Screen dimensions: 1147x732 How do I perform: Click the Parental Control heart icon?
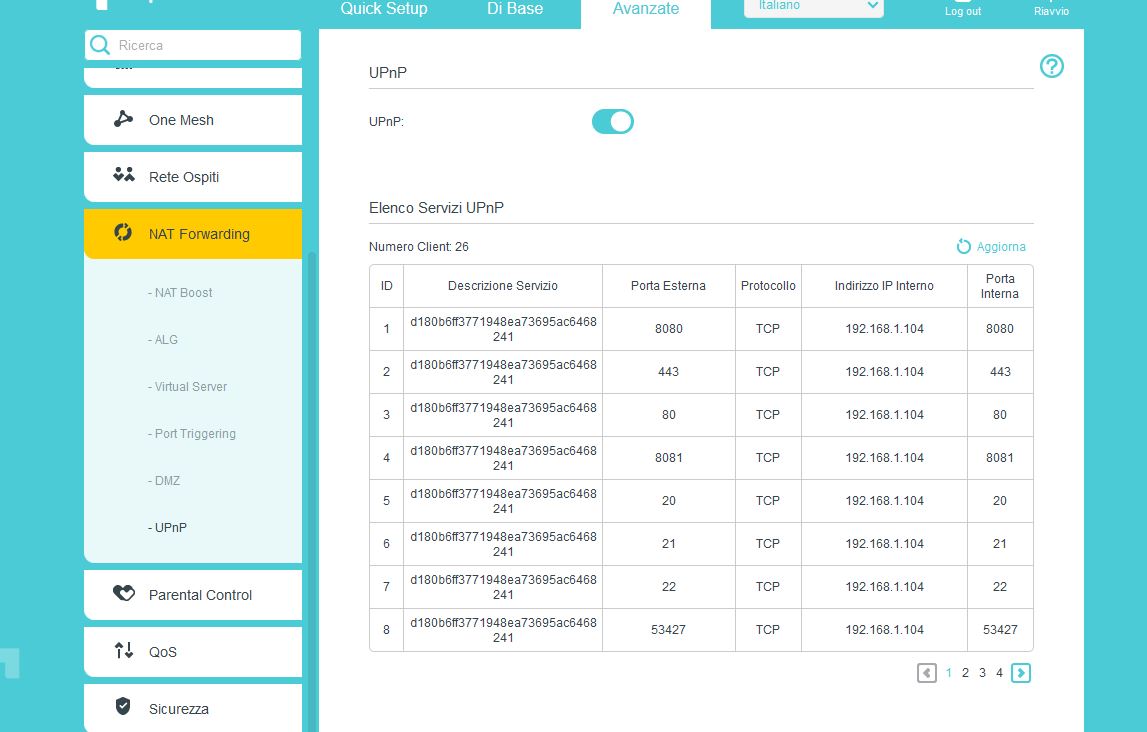(x=123, y=594)
